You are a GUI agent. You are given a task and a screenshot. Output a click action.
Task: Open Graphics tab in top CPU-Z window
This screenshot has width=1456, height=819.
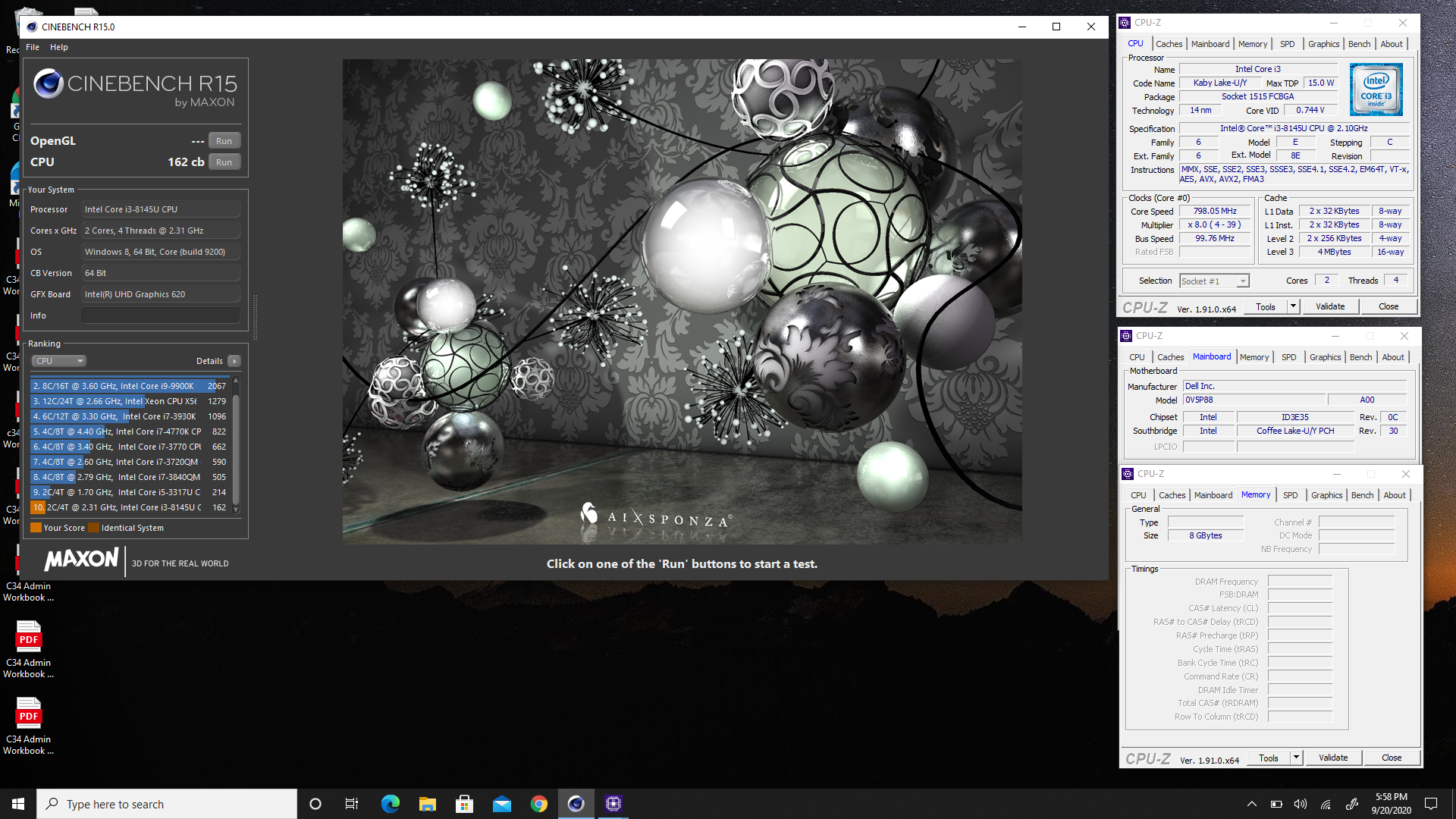(x=1323, y=44)
